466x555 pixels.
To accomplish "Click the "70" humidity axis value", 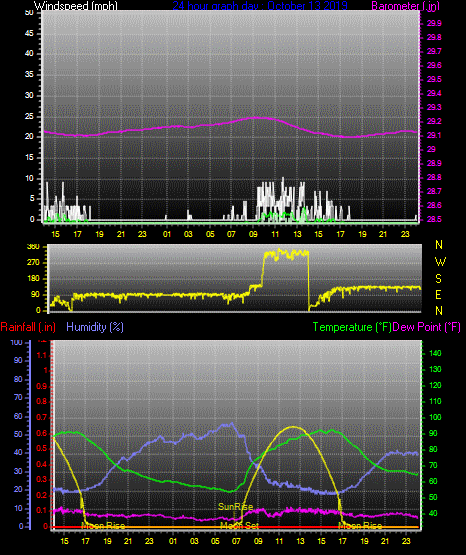I will click(x=18, y=397).
